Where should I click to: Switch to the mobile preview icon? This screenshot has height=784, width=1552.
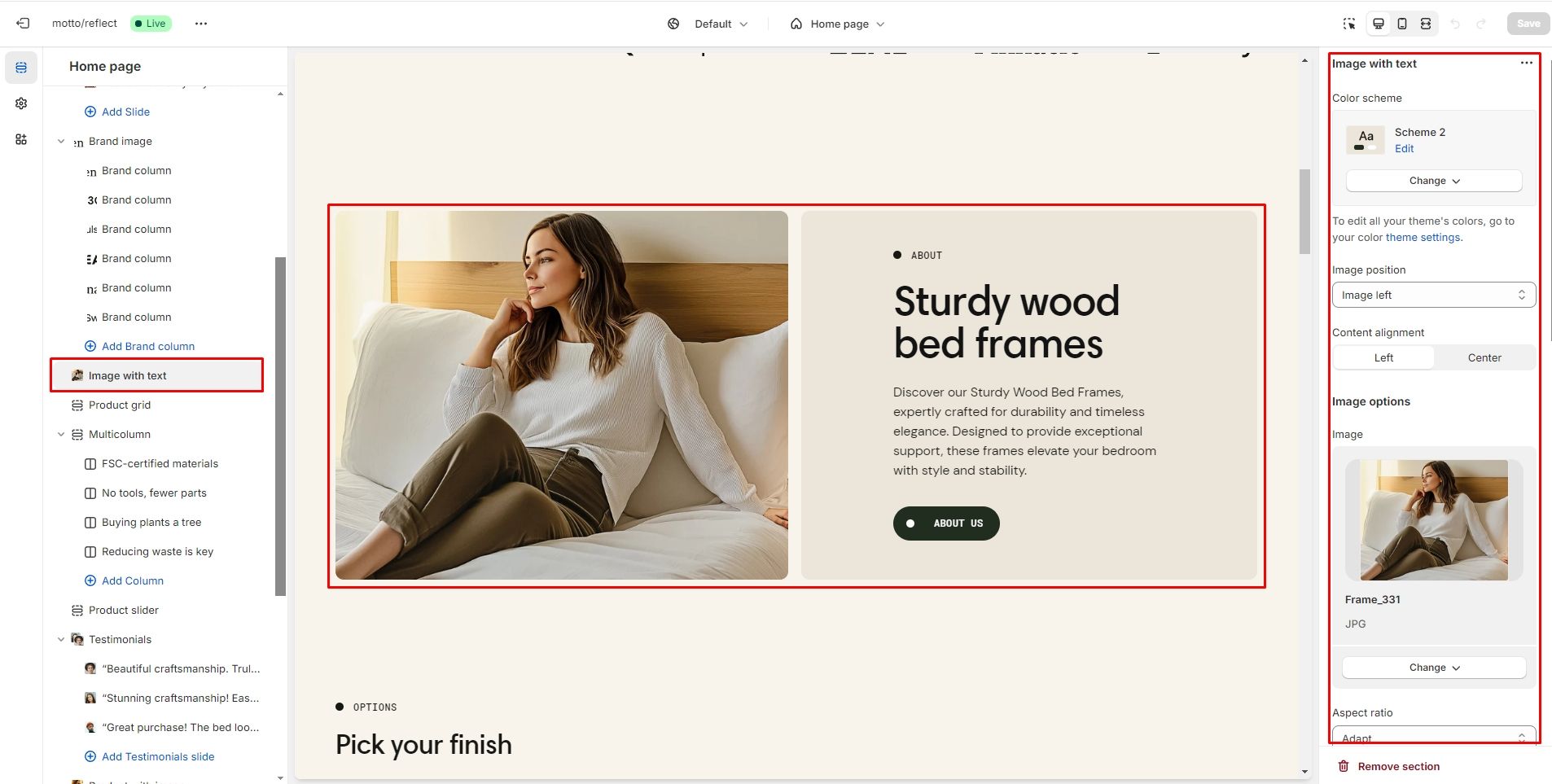click(x=1402, y=24)
